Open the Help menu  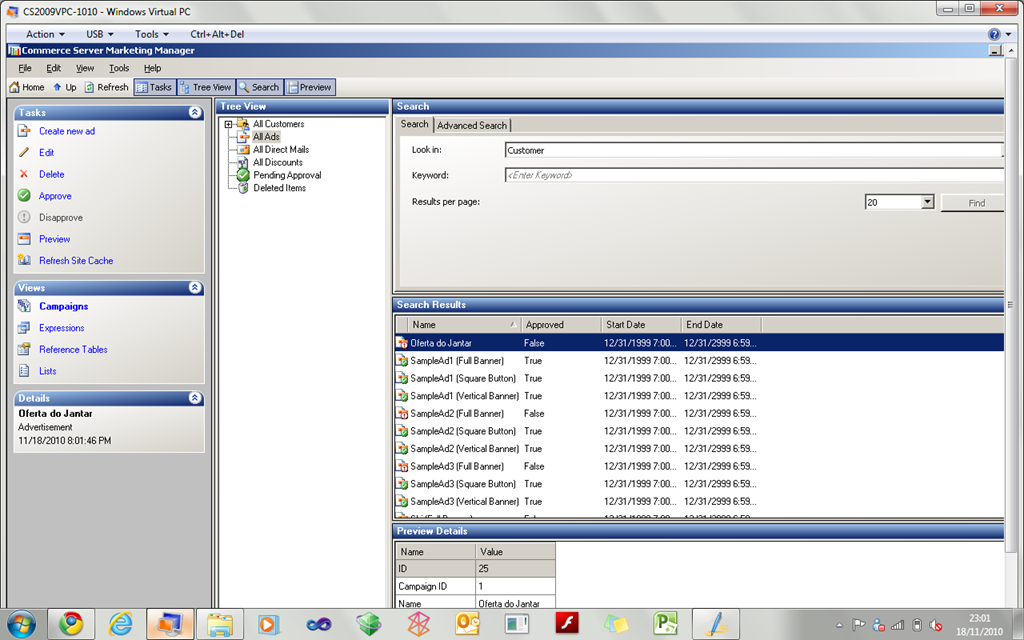(152, 68)
